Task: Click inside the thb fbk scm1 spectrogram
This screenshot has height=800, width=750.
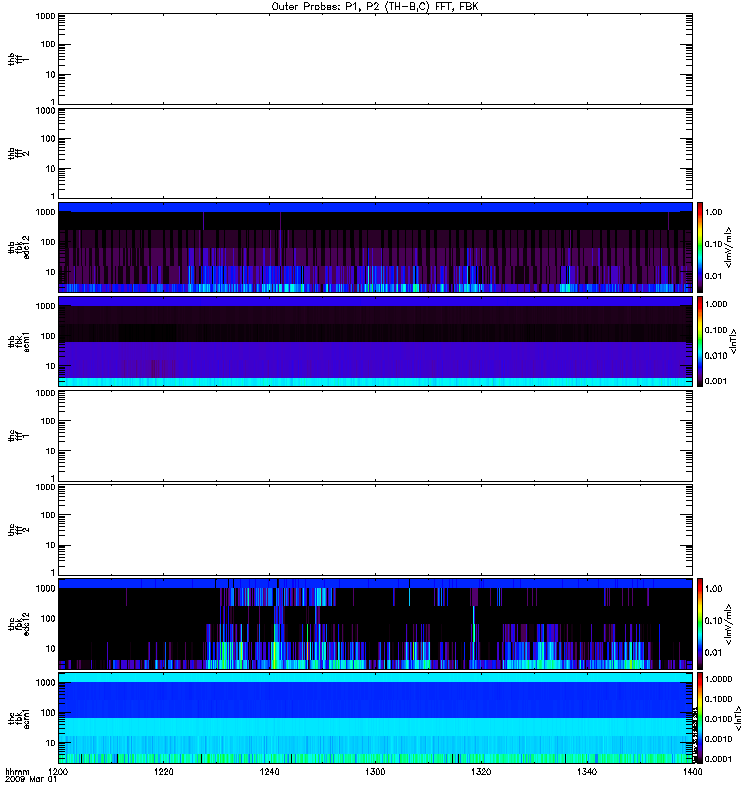Action: [x=375, y=341]
